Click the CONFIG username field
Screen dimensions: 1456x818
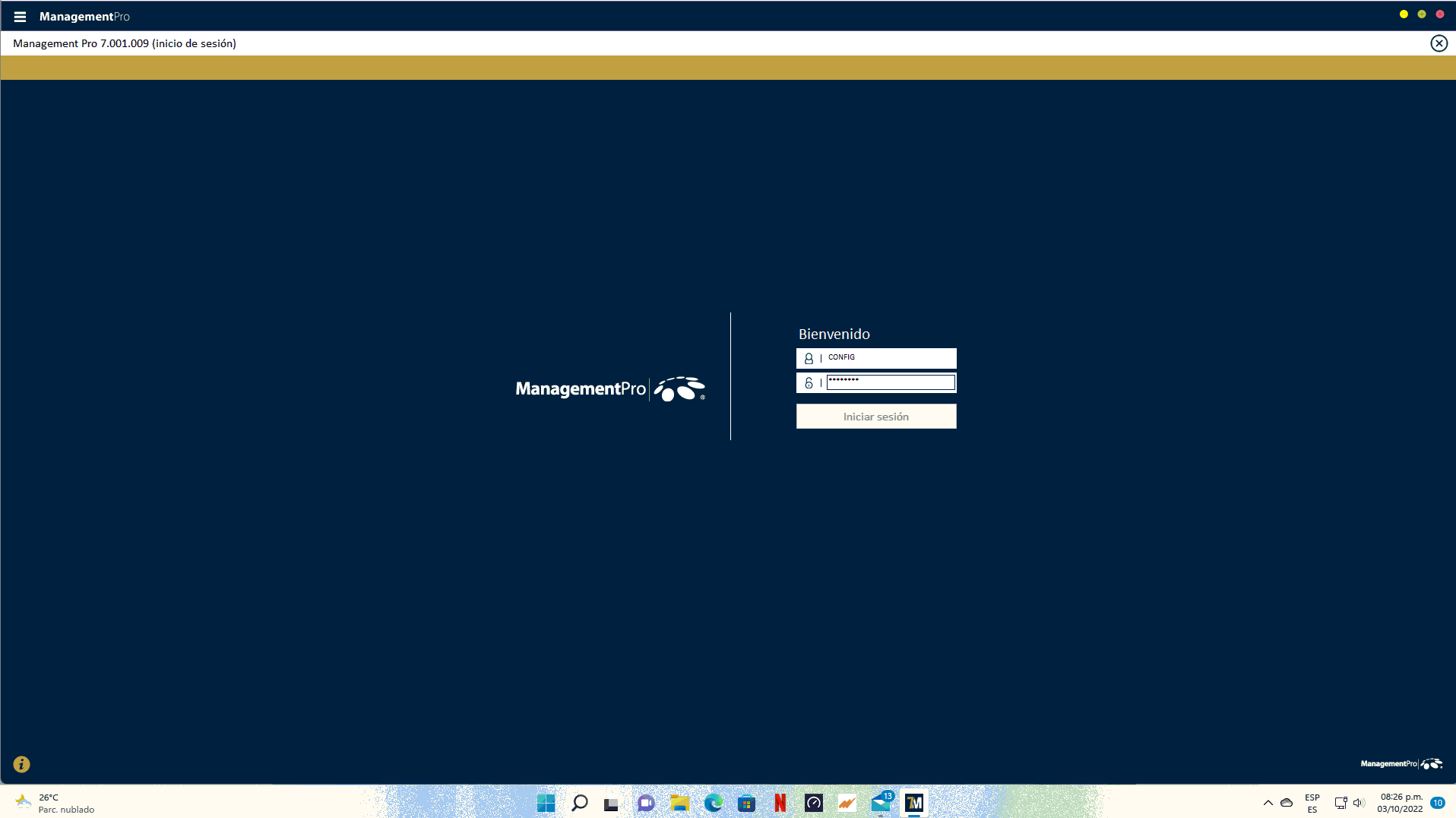tap(889, 358)
